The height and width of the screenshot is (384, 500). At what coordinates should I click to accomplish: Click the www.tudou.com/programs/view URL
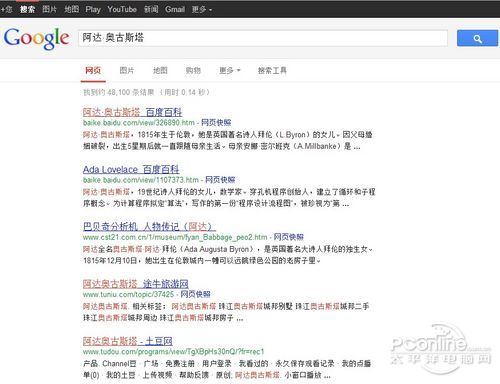[173, 352]
